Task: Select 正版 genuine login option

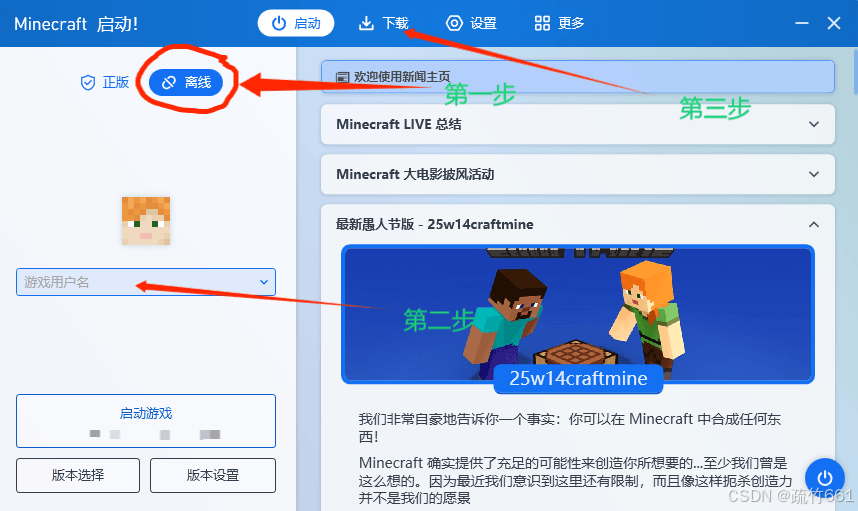Action: tap(105, 82)
